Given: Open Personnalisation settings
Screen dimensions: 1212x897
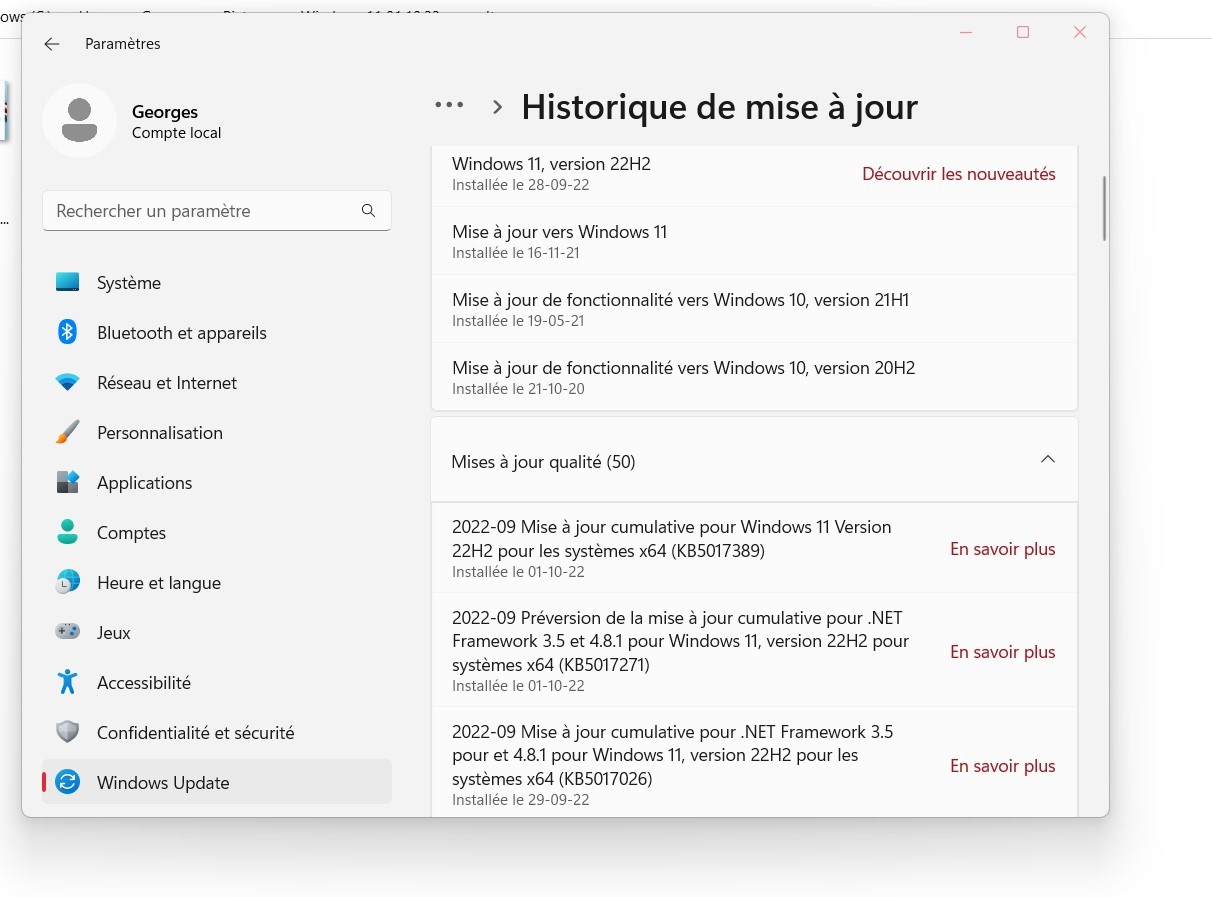Looking at the screenshot, I should (x=217, y=433).
